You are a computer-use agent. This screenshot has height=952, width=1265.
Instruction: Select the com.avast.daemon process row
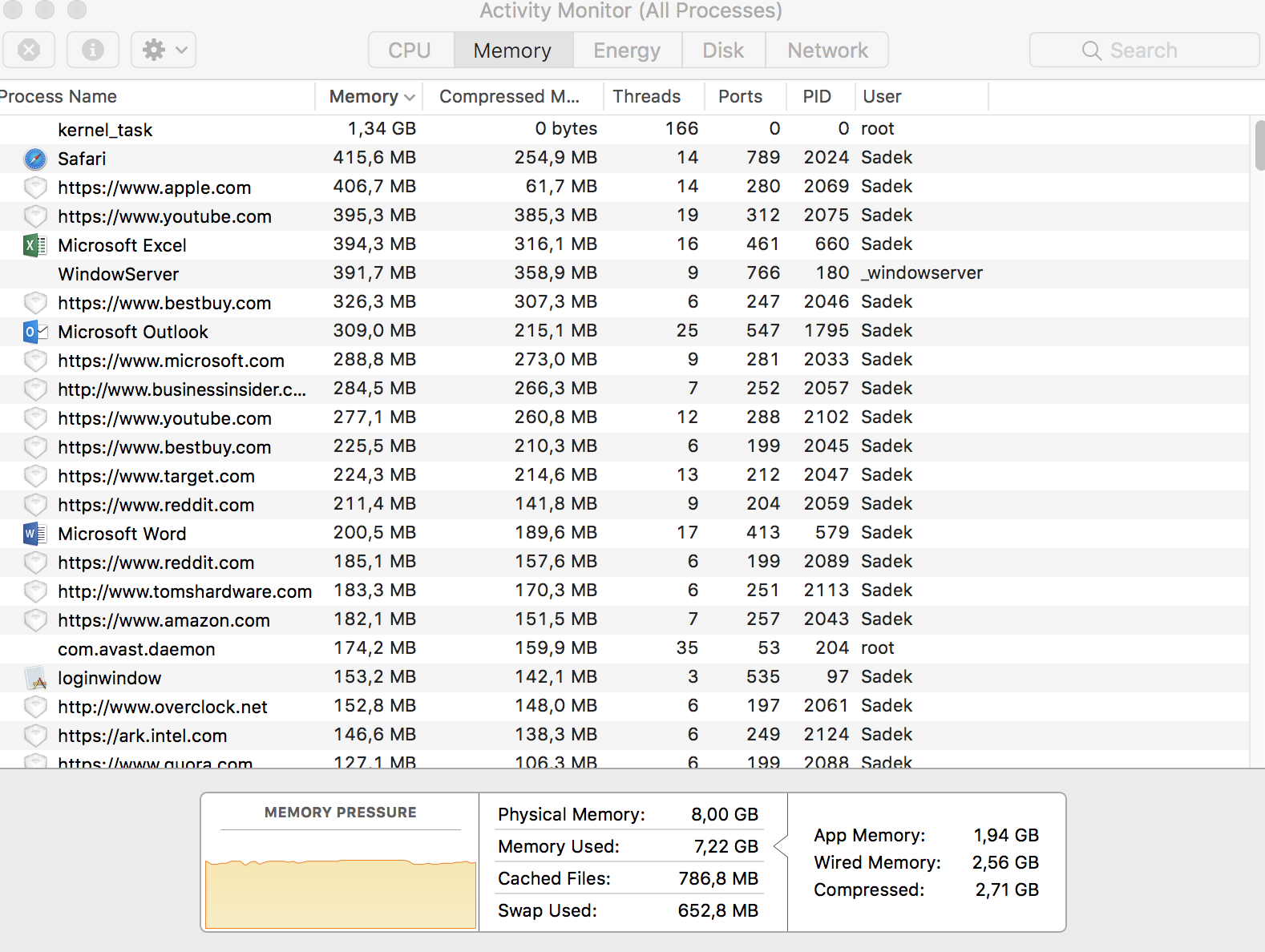pos(624,648)
